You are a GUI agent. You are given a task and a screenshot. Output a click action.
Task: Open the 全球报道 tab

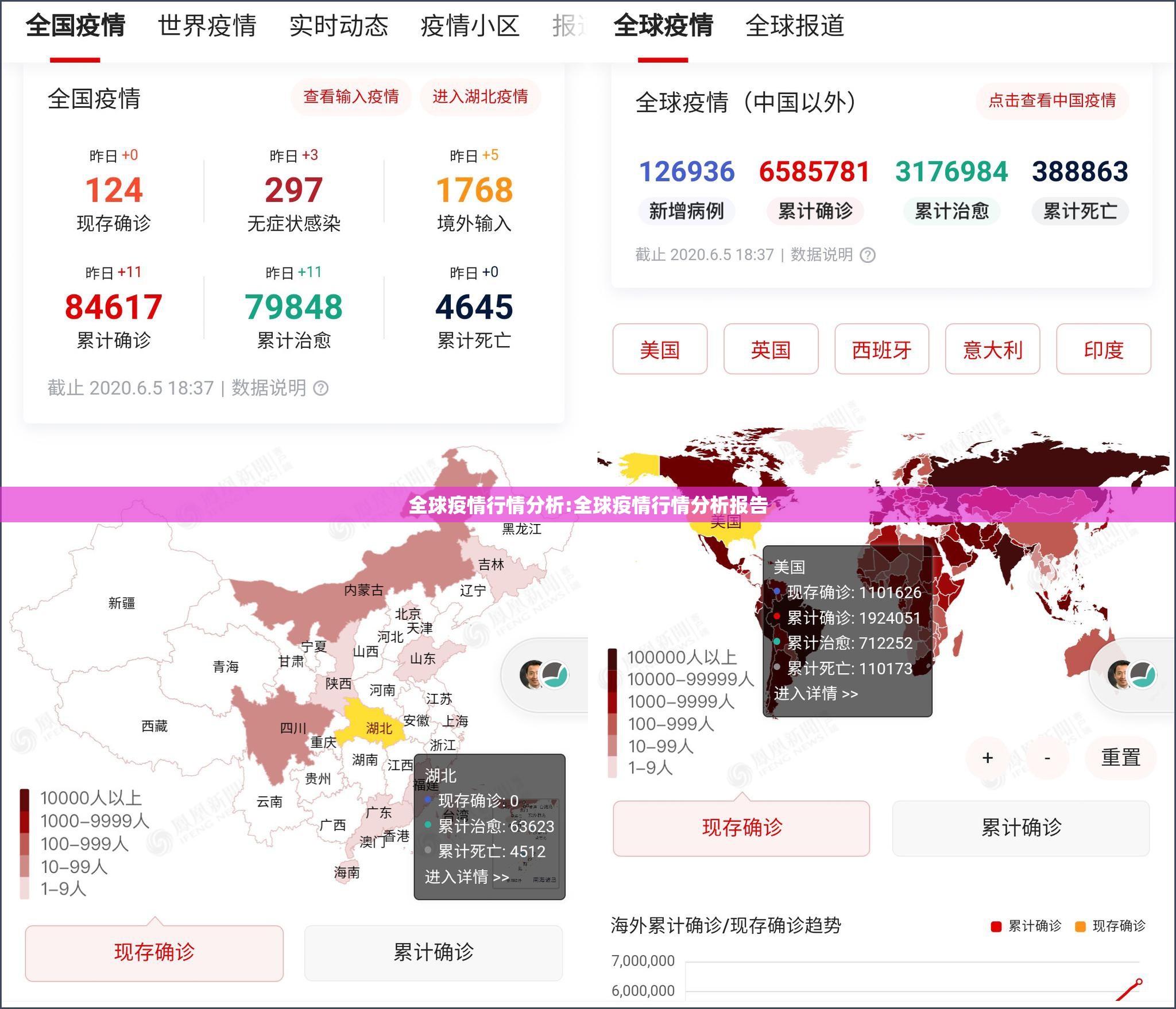(794, 26)
